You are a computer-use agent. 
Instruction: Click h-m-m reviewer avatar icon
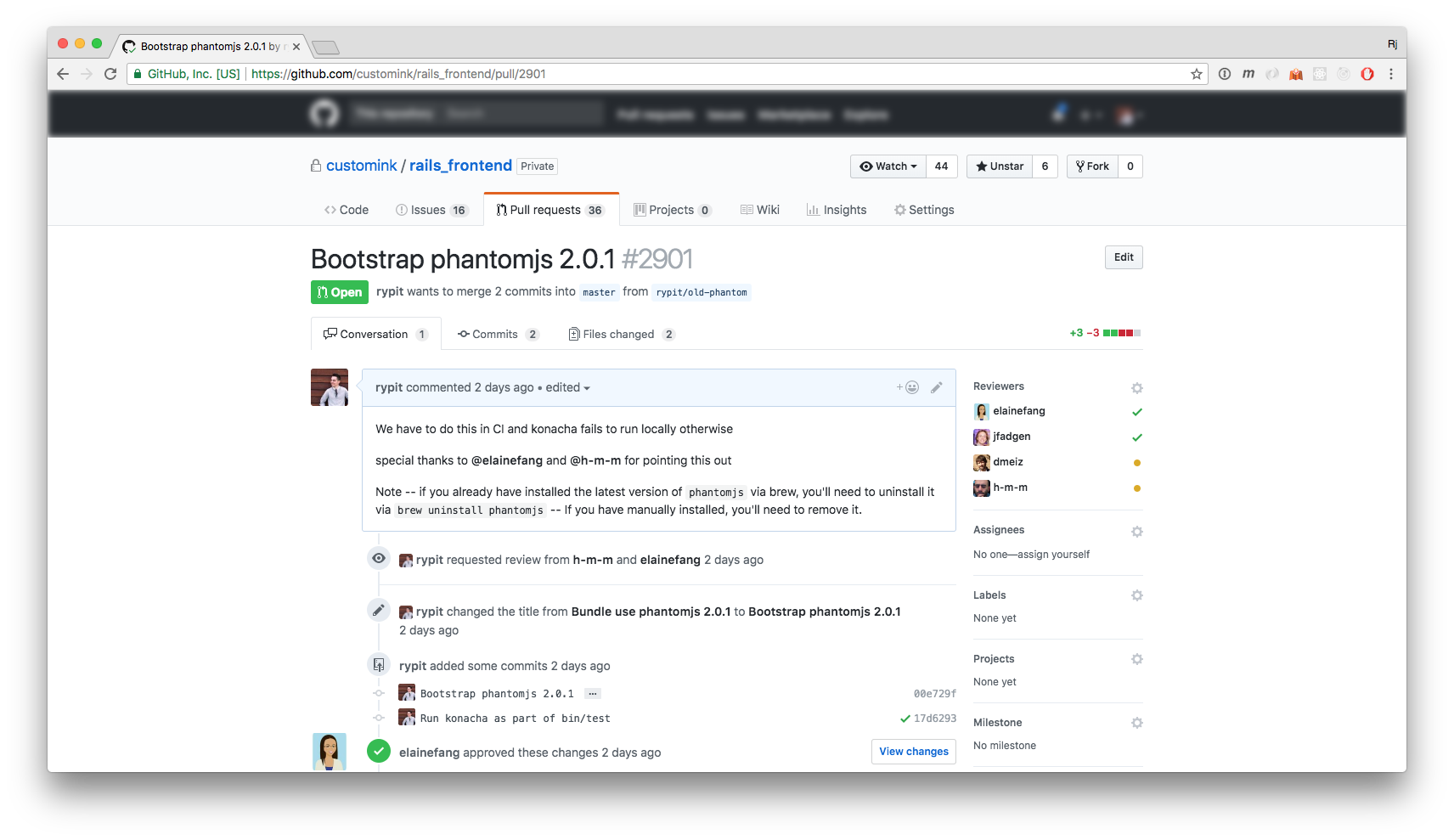[982, 488]
